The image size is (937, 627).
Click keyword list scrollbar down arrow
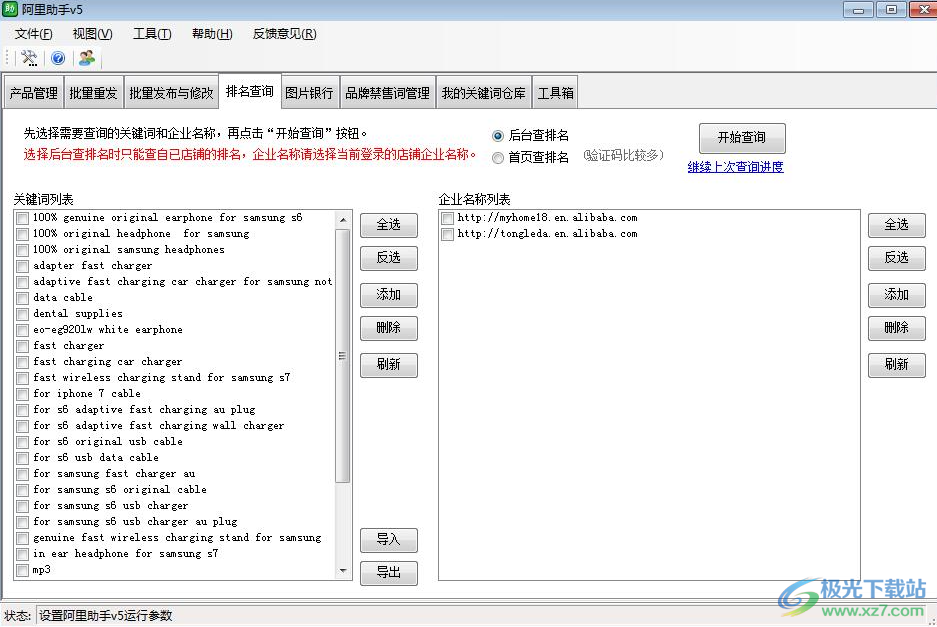point(343,570)
